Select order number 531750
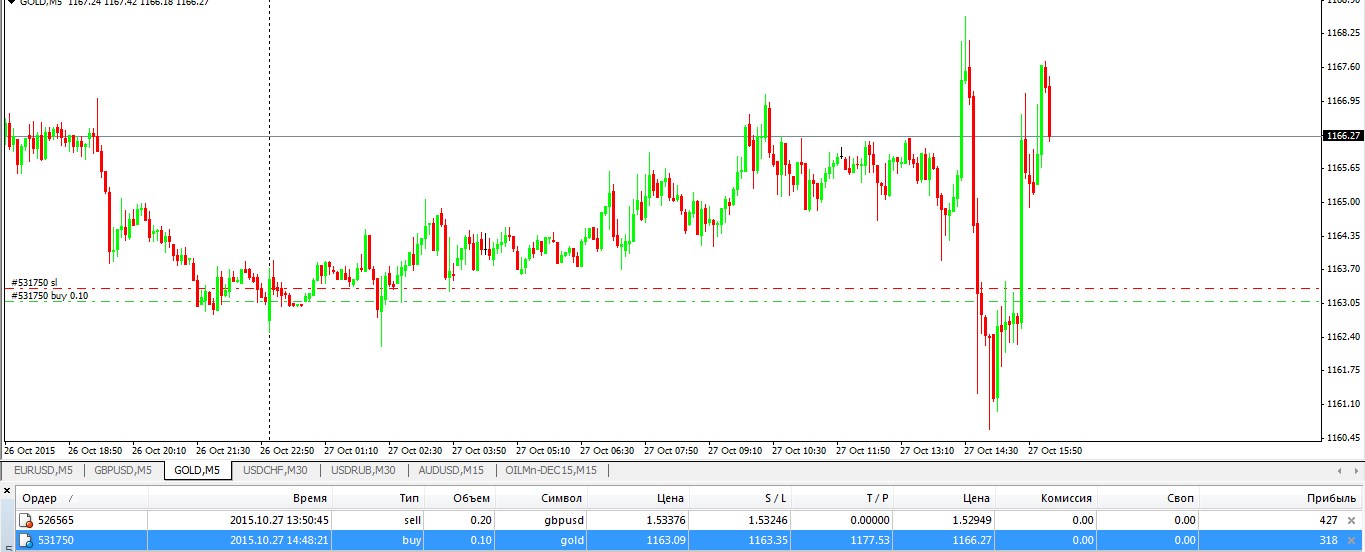Screen dimensions: 1365x552 56,541
